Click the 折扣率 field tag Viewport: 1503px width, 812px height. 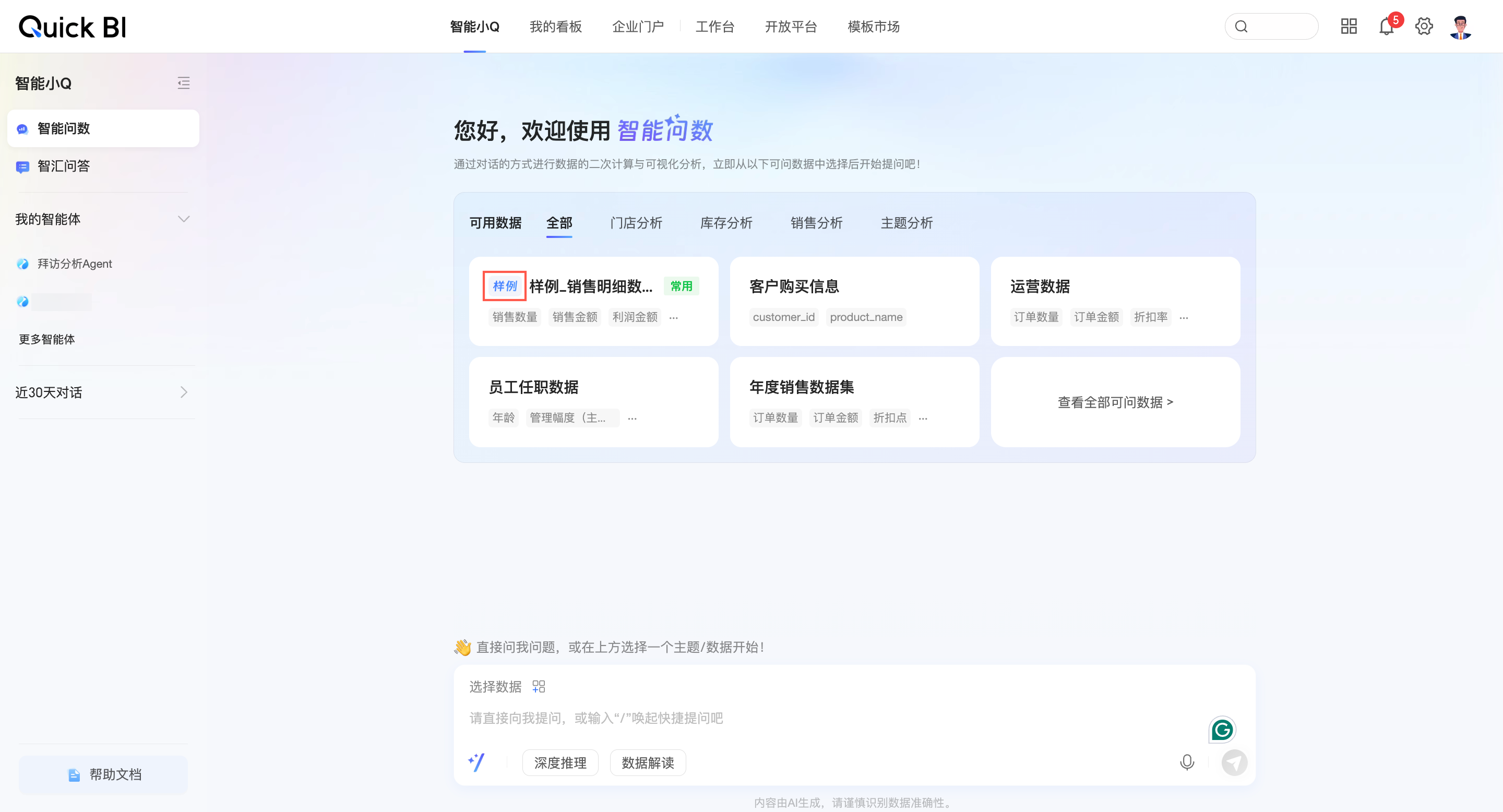(1151, 317)
